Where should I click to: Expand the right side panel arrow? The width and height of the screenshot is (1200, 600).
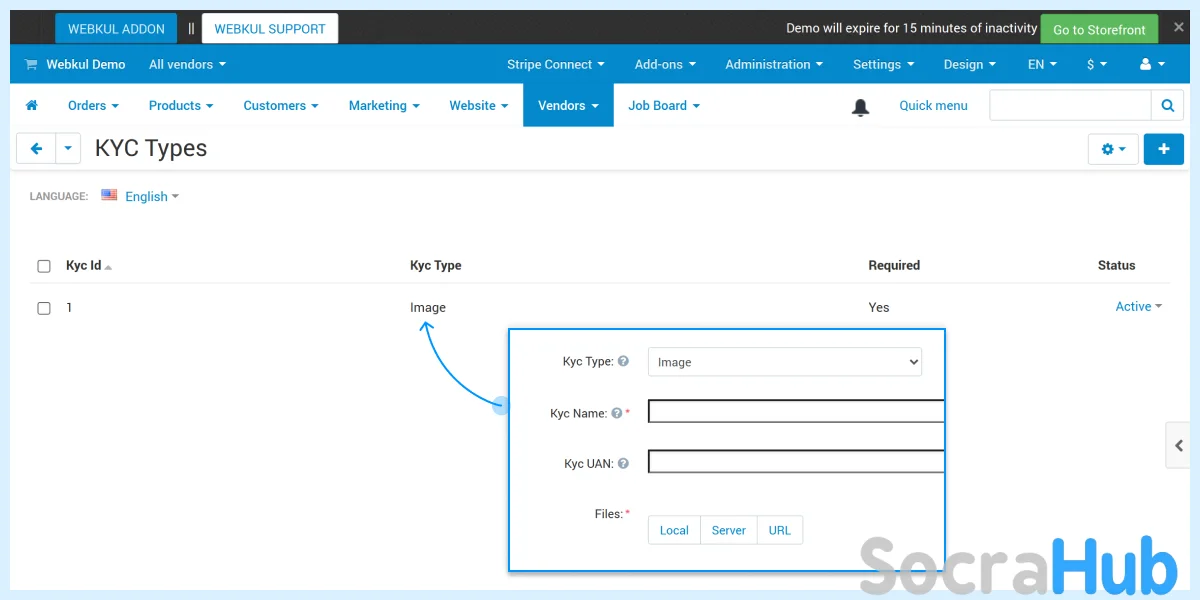tap(1180, 446)
